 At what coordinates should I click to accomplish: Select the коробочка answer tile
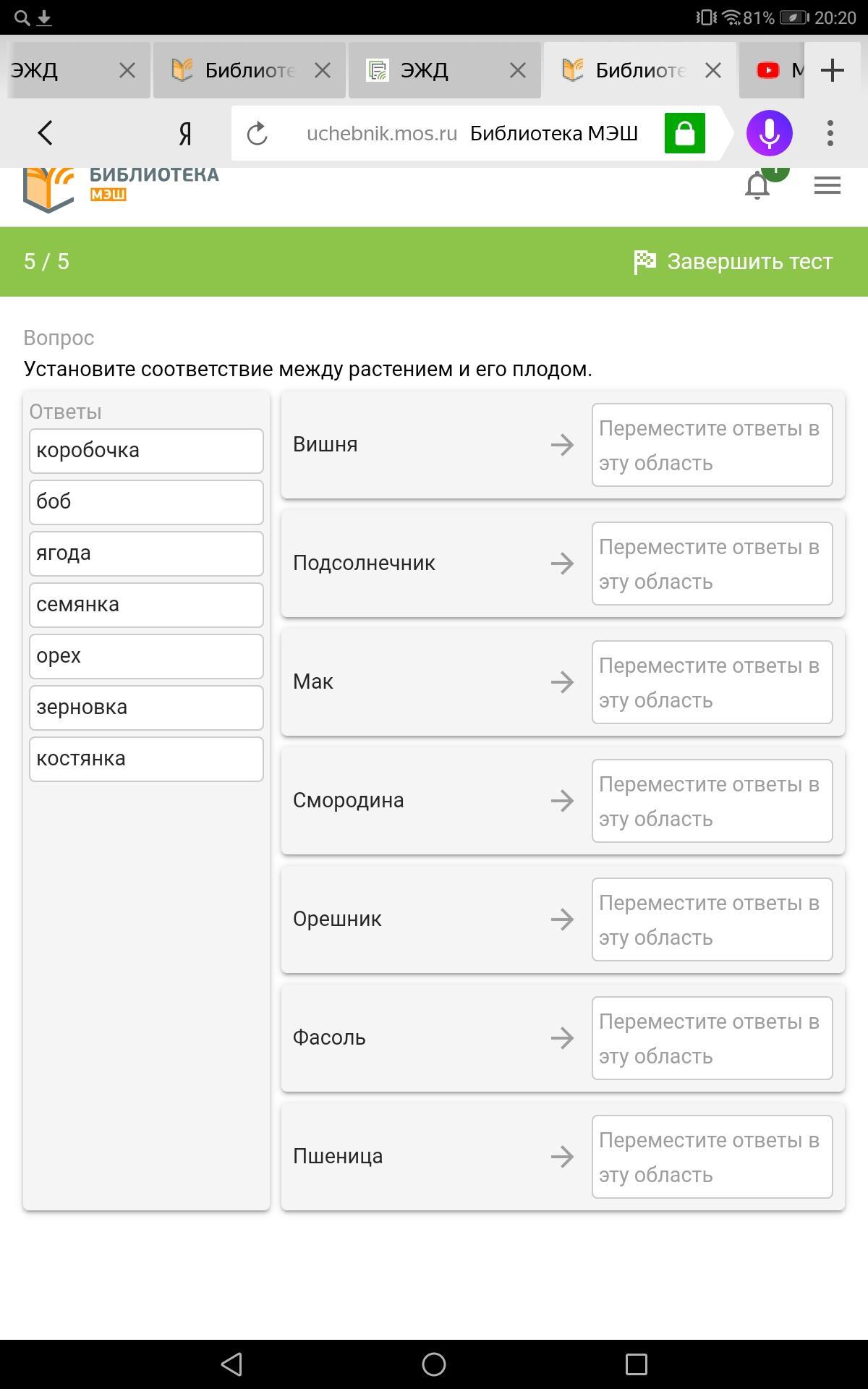146,451
